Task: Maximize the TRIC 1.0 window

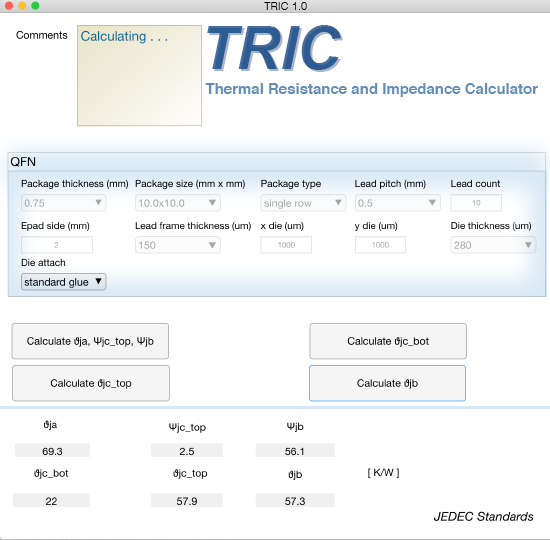Action: coord(35,6)
